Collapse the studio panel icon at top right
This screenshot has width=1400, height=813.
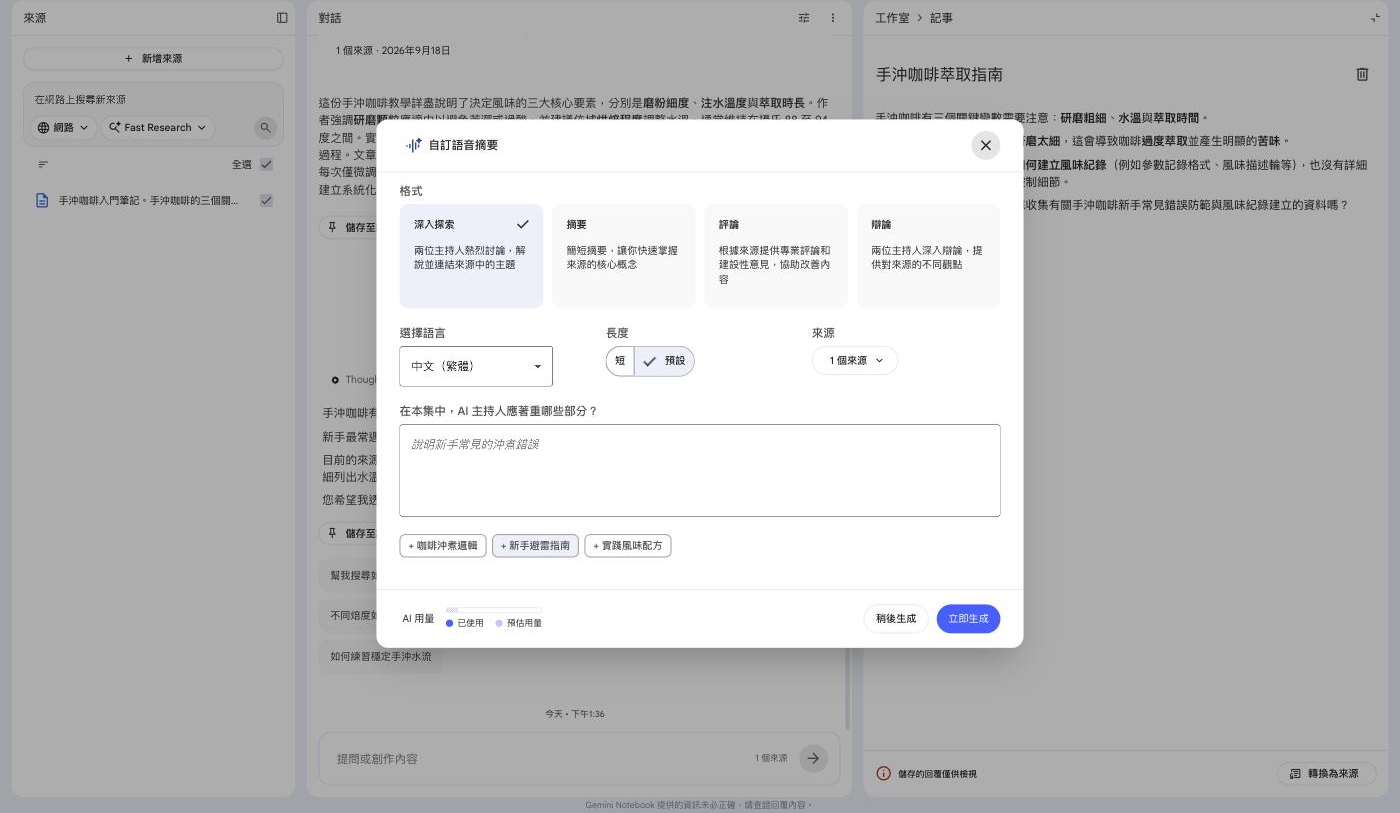1375,18
